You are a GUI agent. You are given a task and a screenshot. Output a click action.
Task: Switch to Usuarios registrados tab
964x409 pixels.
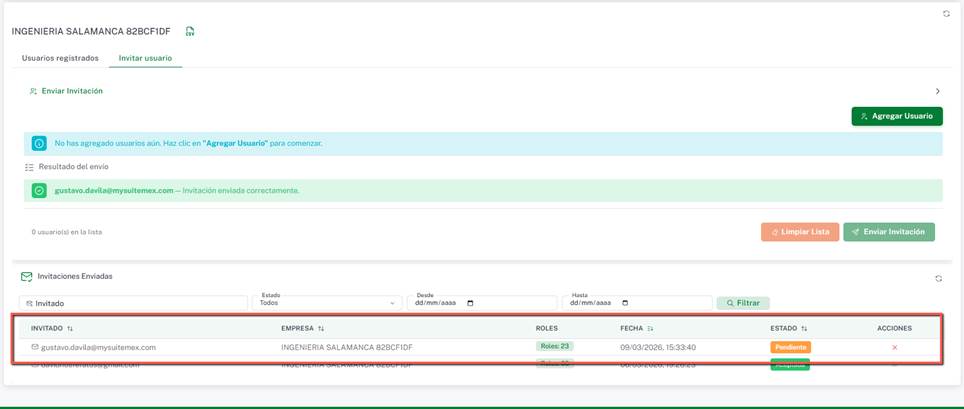click(x=60, y=58)
